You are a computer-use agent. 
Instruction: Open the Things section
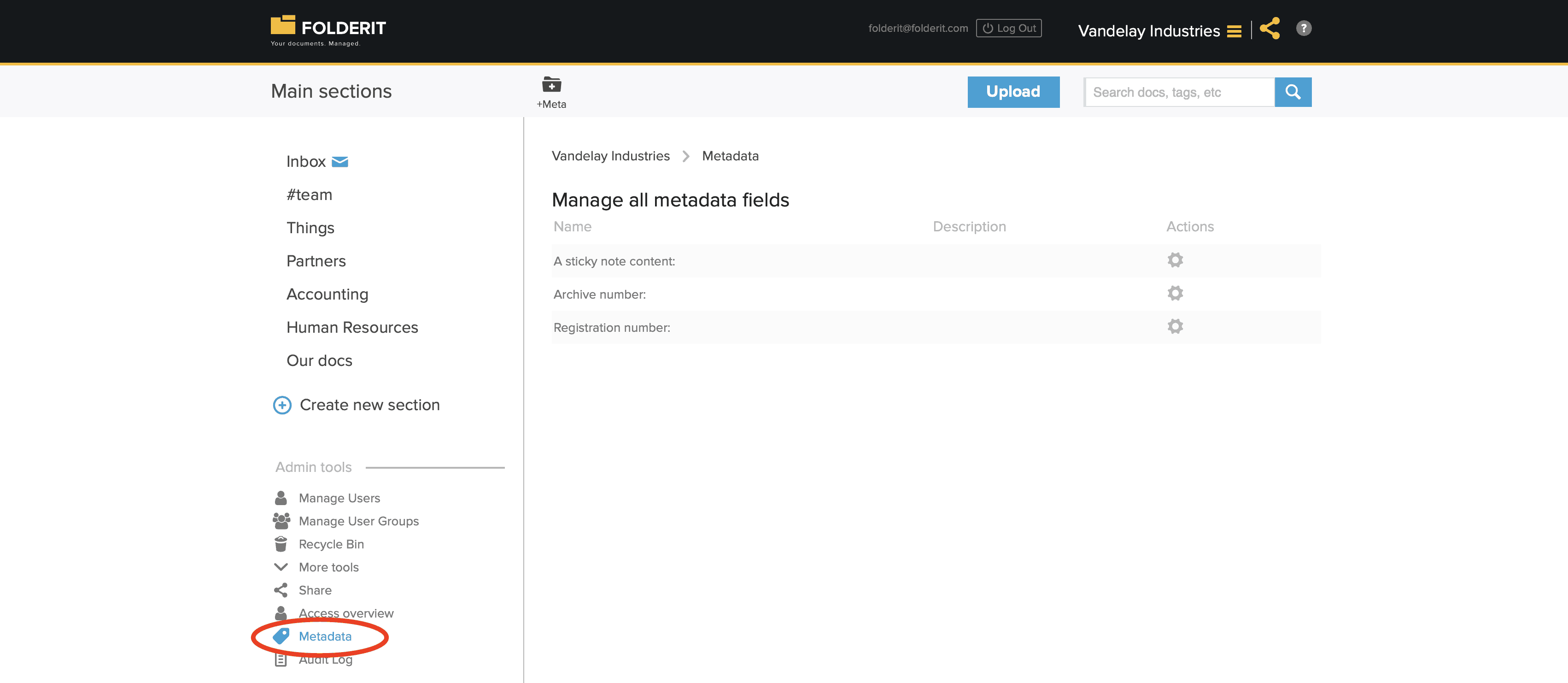(310, 228)
